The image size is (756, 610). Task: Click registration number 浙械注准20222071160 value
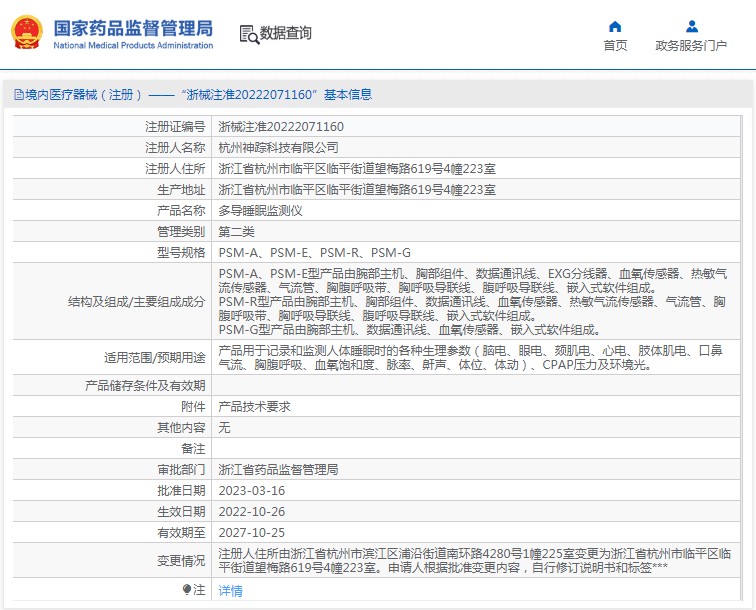pos(281,127)
